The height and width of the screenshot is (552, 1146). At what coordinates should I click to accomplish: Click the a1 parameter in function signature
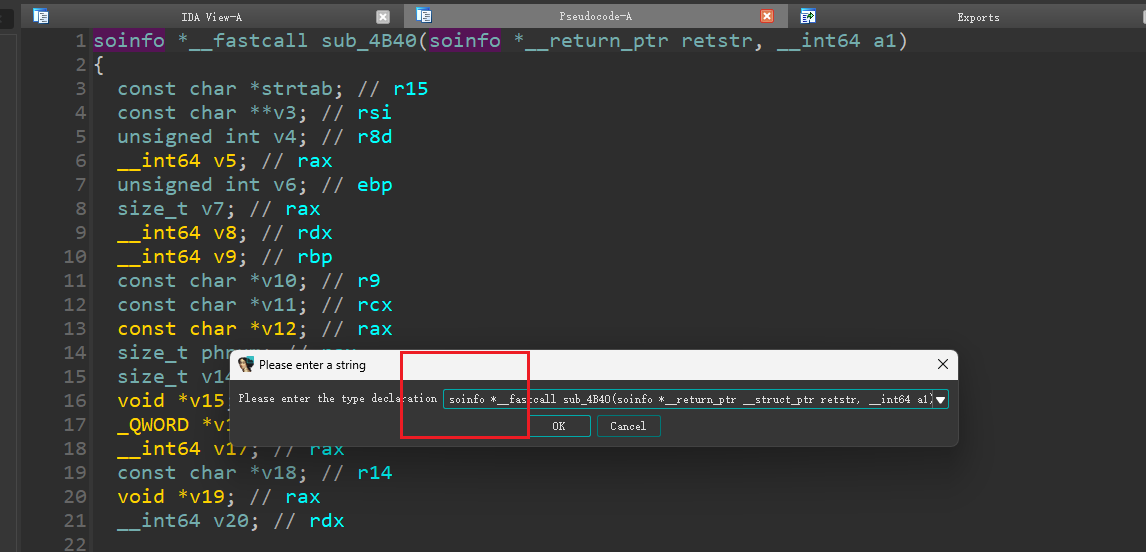(884, 41)
